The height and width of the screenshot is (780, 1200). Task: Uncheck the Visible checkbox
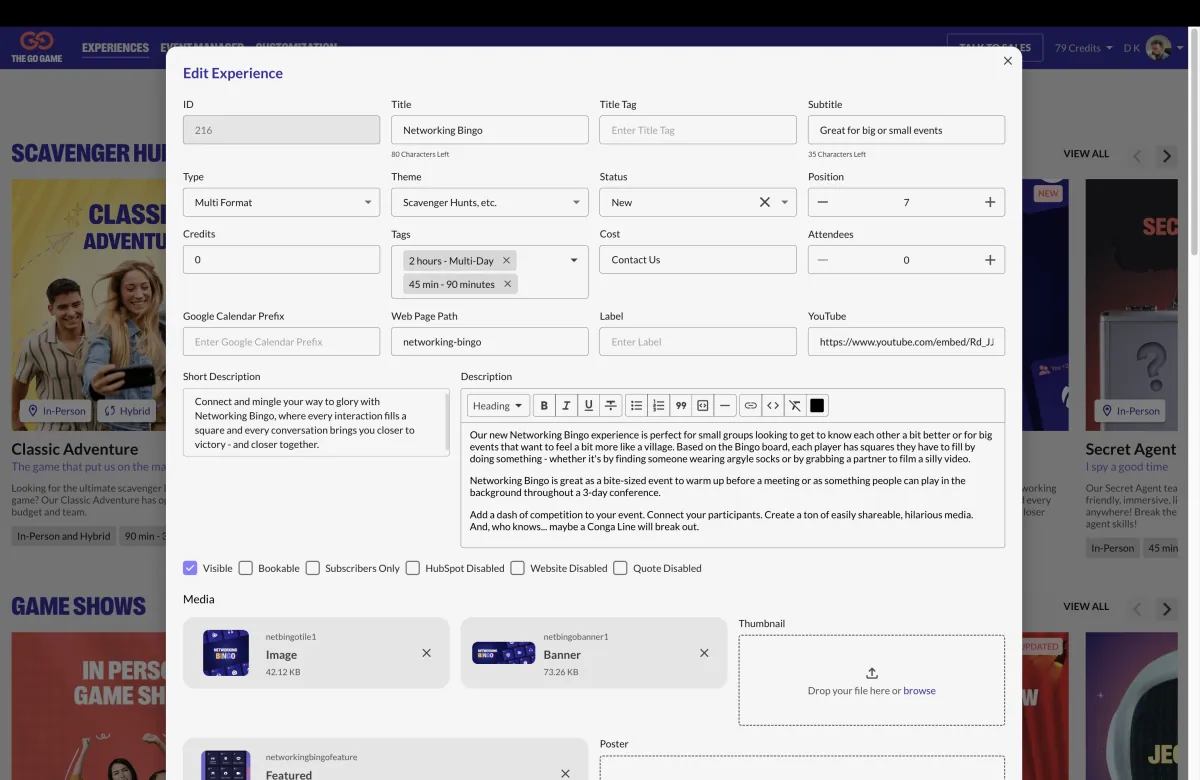pos(190,568)
